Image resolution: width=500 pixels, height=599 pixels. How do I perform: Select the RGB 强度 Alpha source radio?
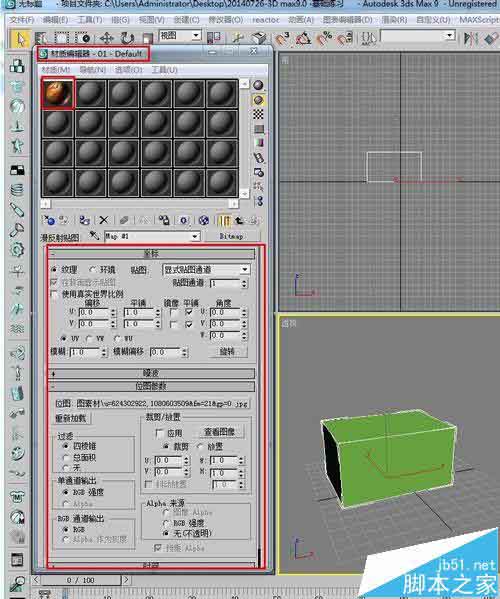click(166, 523)
